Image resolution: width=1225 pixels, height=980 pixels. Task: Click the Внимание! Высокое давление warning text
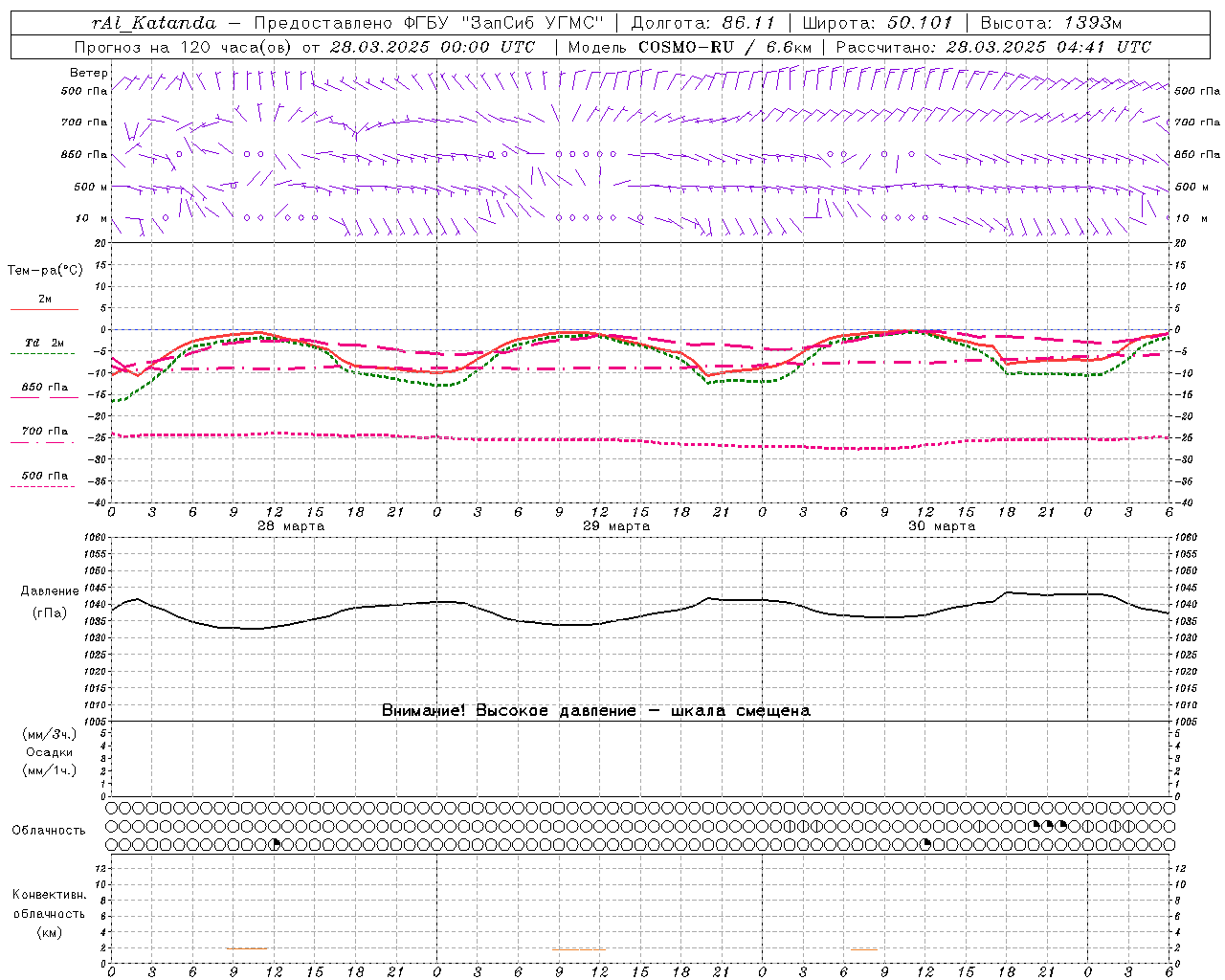coord(596,711)
